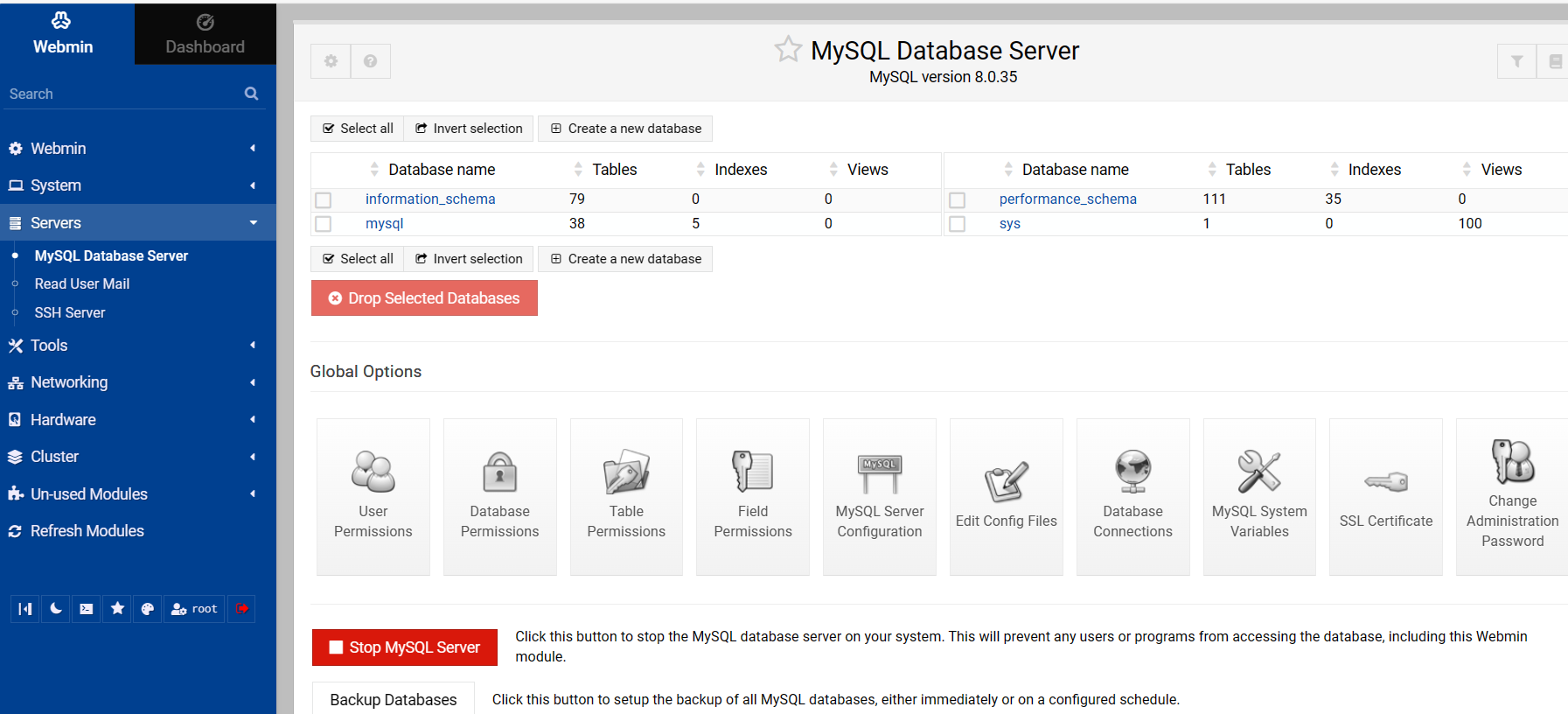Open MySQL Database Server menu item
The image size is (1568, 714).
pos(111,255)
